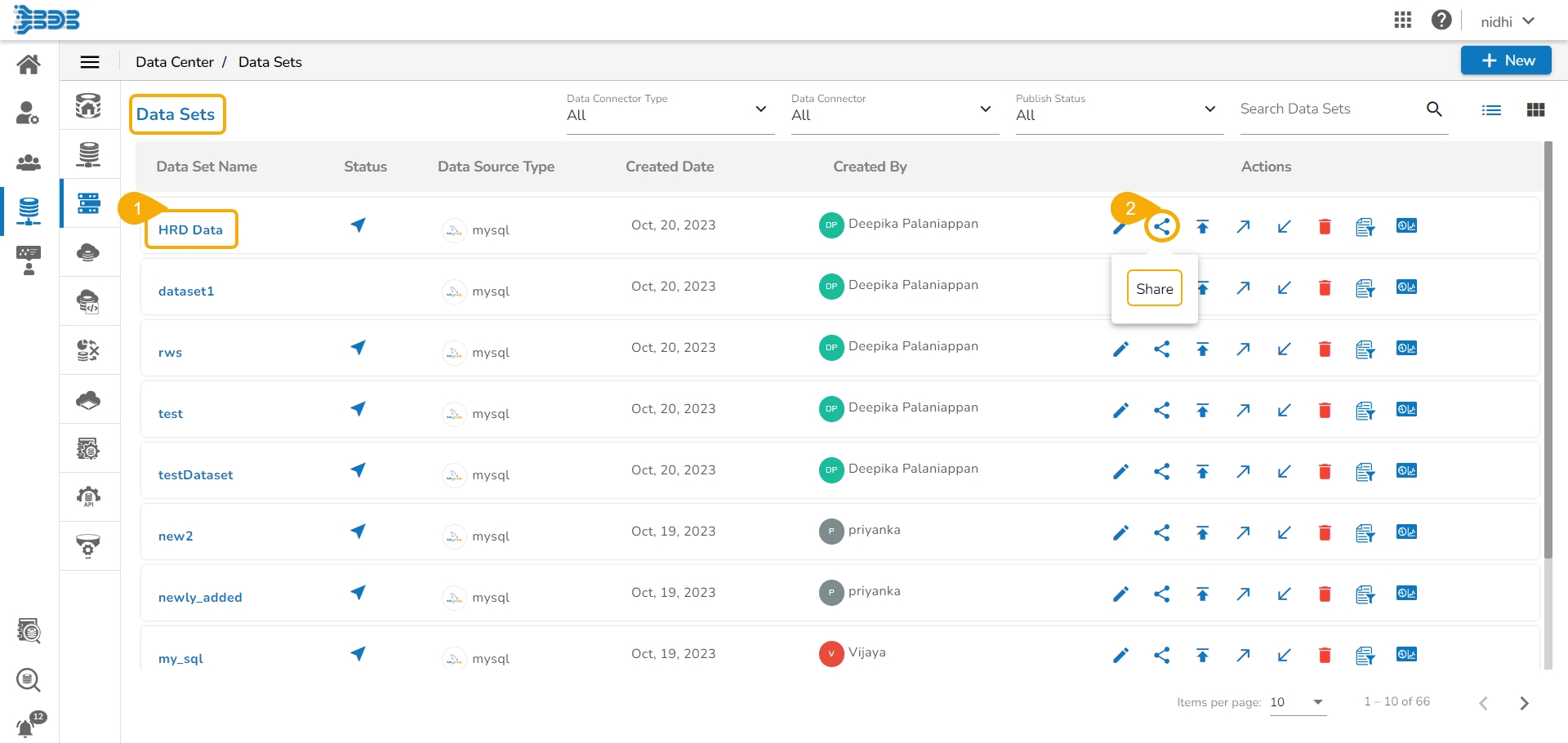Viewport: 1568px width, 743px height.
Task: Click Data Center in the breadcrumb
Action: tap(174, 62)
